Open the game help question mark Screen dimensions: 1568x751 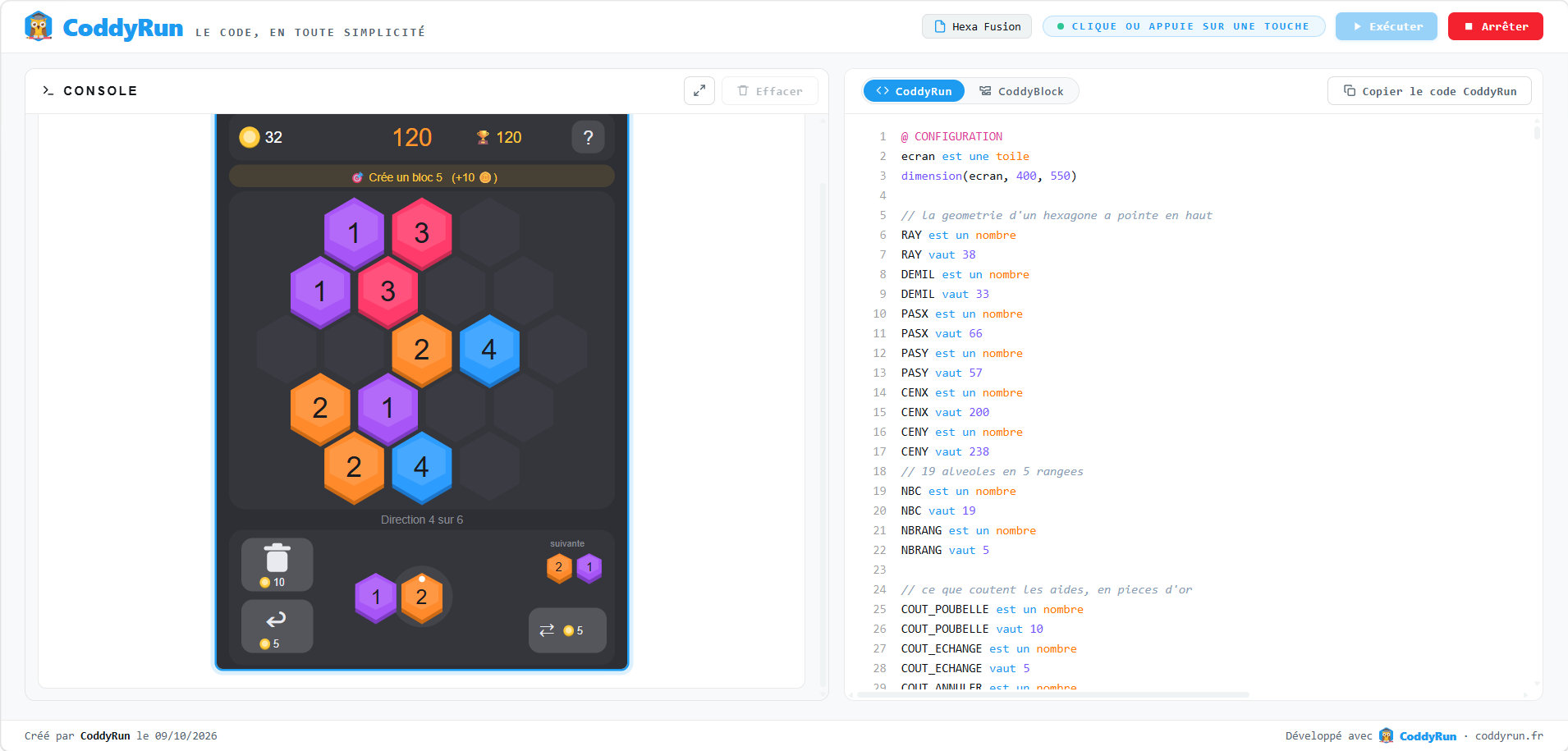[588, 137]
